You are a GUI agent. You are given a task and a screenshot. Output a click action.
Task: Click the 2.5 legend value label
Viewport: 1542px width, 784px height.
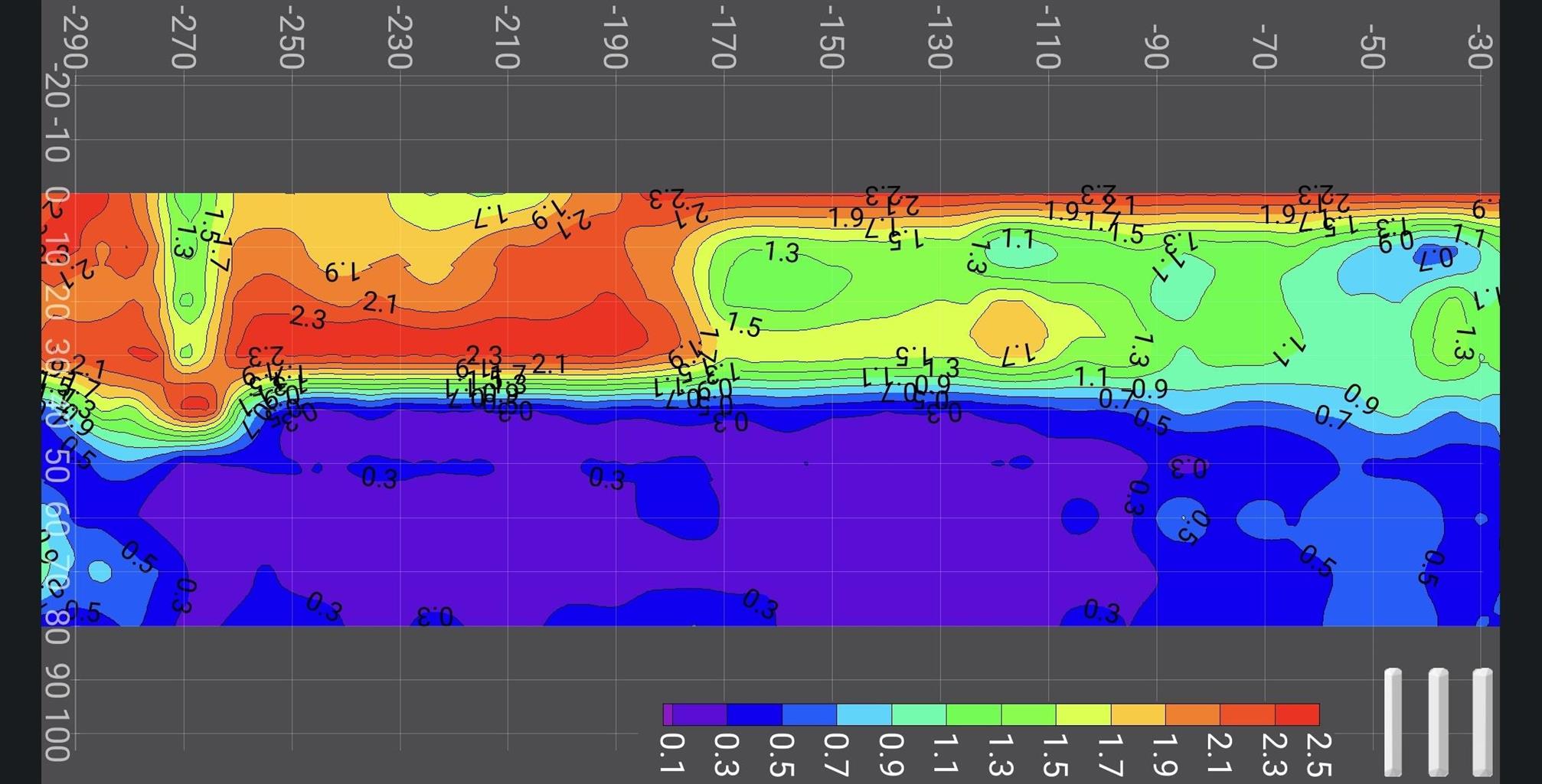1318,753
